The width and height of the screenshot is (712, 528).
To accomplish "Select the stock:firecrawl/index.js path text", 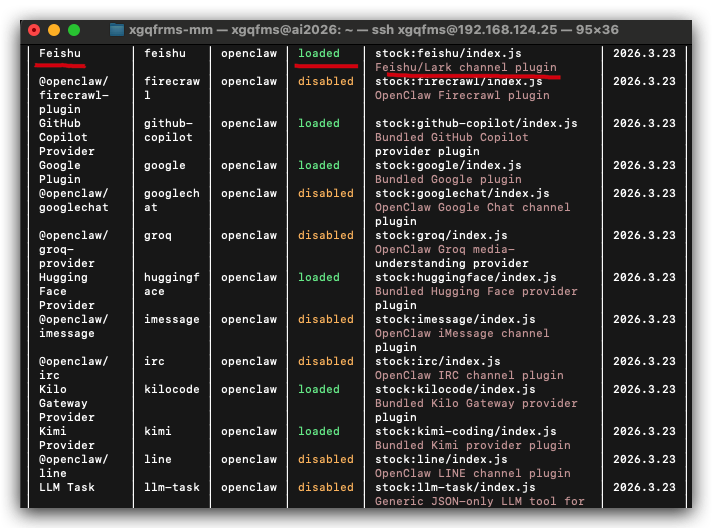I will 458,81.
